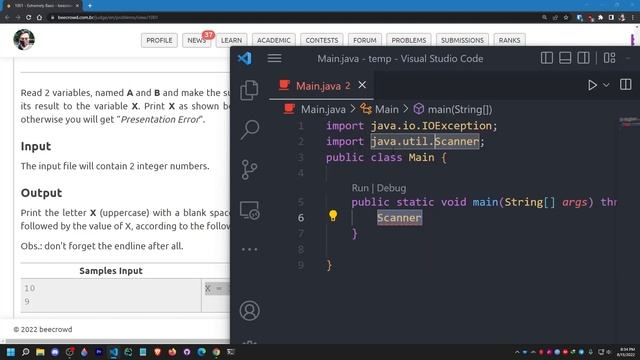Image resolution: width=640 pixels, height=360 pixels.
Task: Open the NEWS section on beecrowd
Action: (196, 40)
